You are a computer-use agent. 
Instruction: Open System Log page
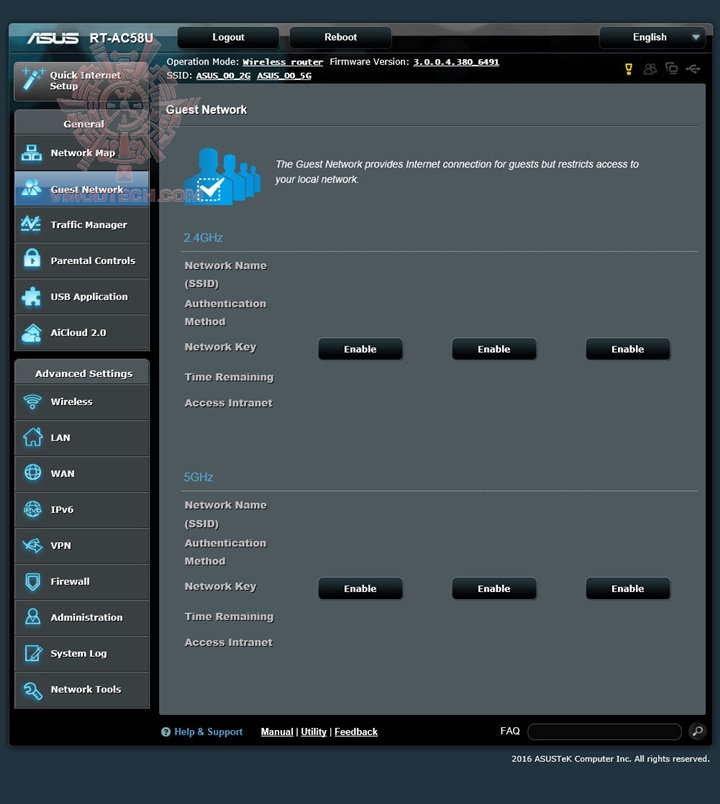[82, 653]
